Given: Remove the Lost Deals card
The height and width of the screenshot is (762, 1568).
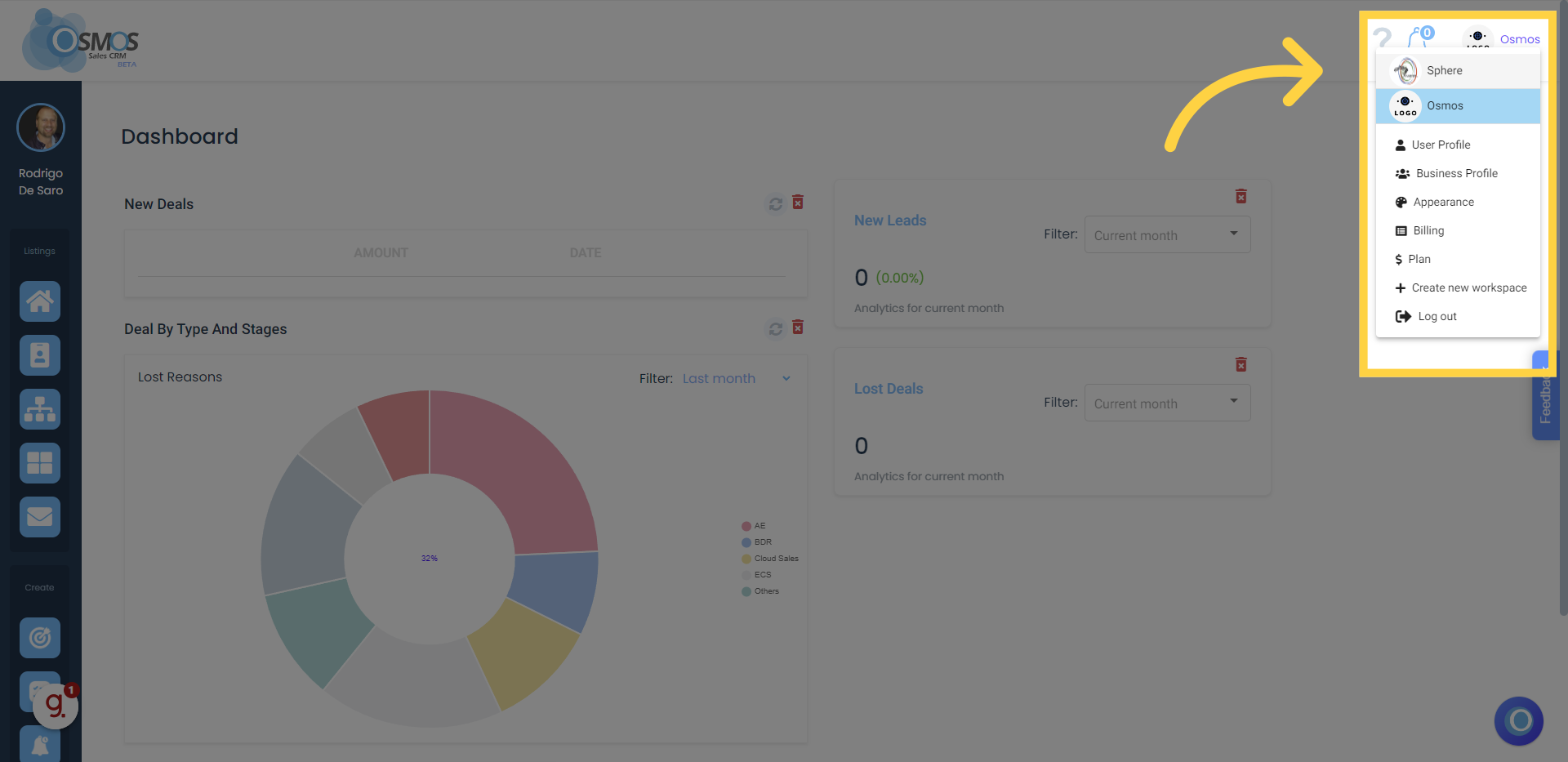Looking at the screenshot, I should pyautogui.click(x=1241, y=364).
